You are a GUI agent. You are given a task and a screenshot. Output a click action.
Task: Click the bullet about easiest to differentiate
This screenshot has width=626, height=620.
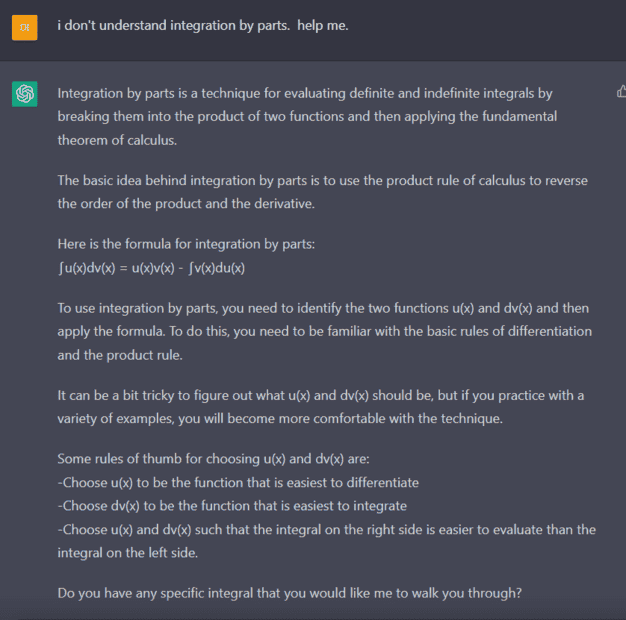pos(238,482)
